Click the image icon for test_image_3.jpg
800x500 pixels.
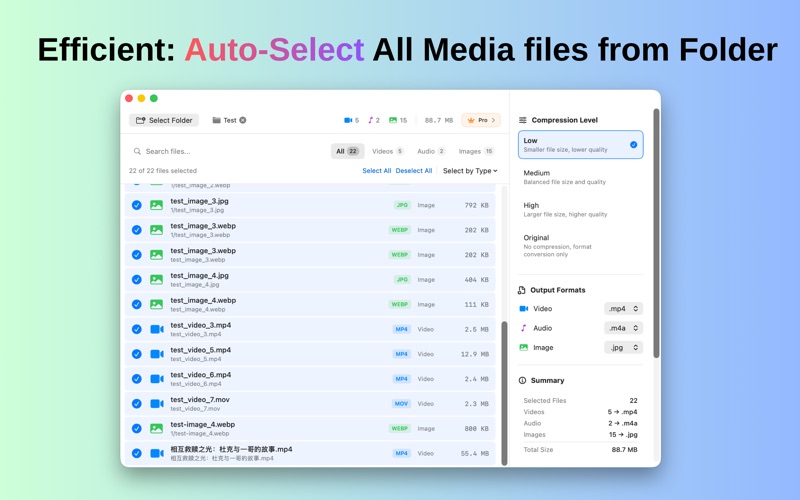[156, 205]
